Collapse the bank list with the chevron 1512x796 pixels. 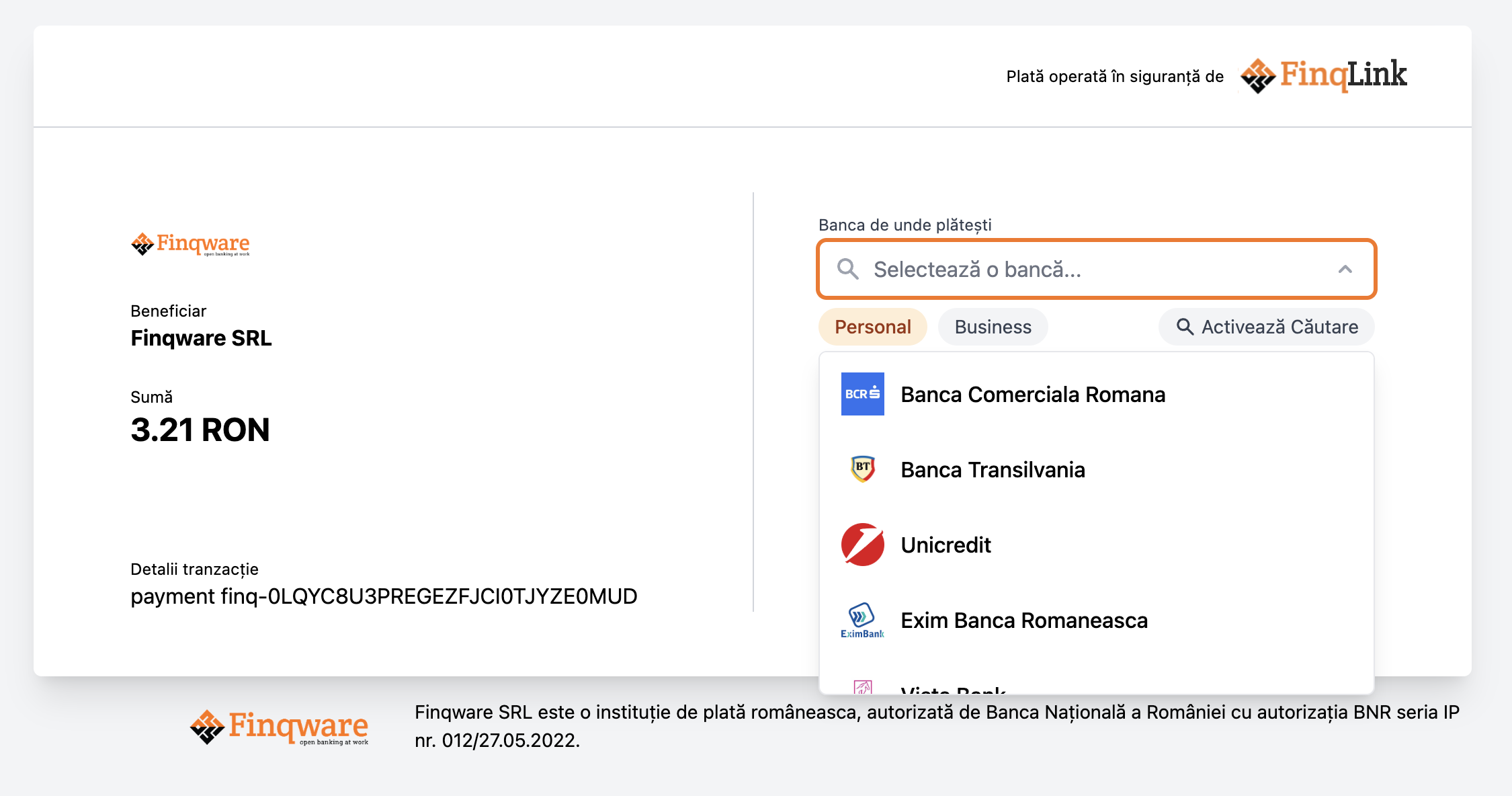pos(1345,270)
